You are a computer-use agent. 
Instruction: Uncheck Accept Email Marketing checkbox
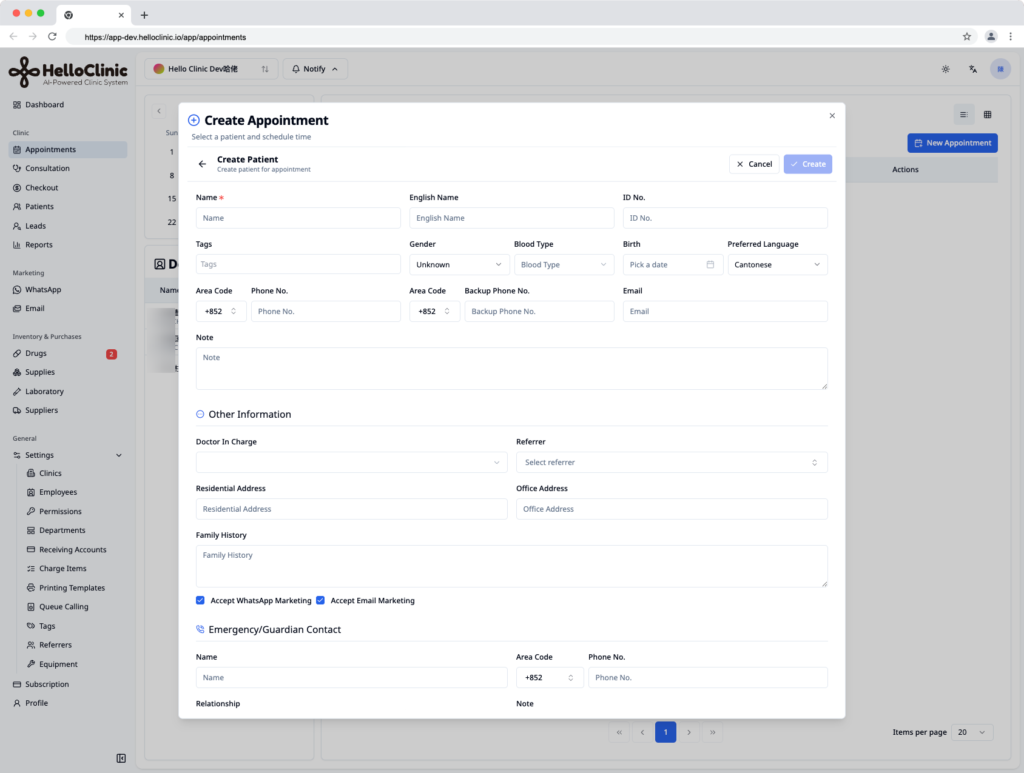coord(321,600)
